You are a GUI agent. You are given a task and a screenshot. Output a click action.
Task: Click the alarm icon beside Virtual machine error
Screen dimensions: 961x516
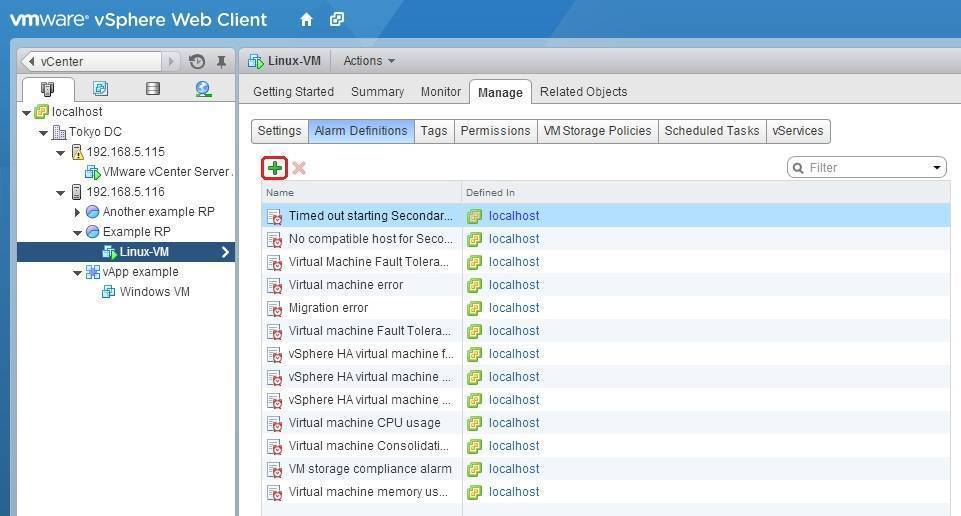coord(275,286)
